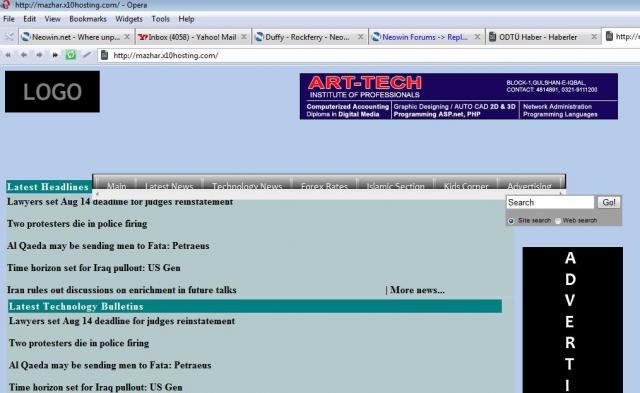The image size is (640, 393).
Task: Click the vertical ADVERTISE black banner
Action: pos(573,320)
